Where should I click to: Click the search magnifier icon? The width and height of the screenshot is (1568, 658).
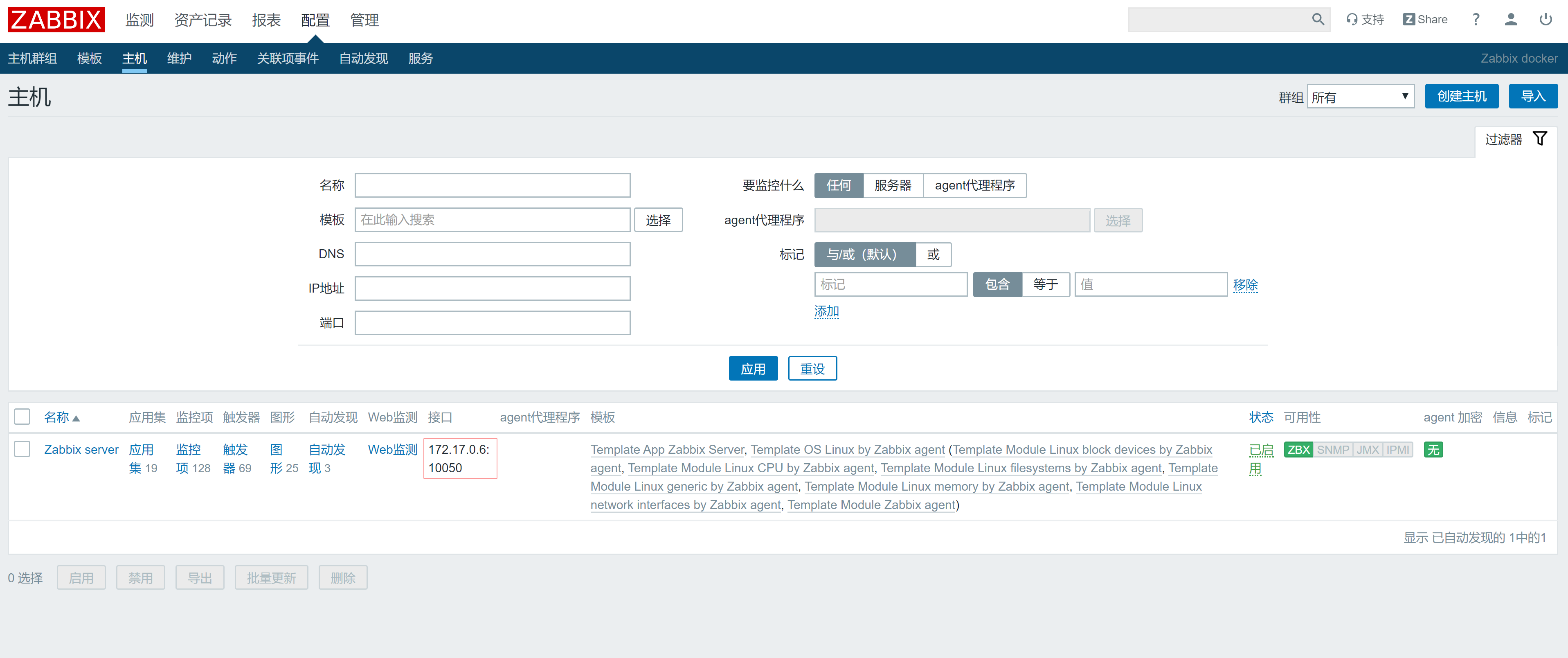[x=1317, y=19]
